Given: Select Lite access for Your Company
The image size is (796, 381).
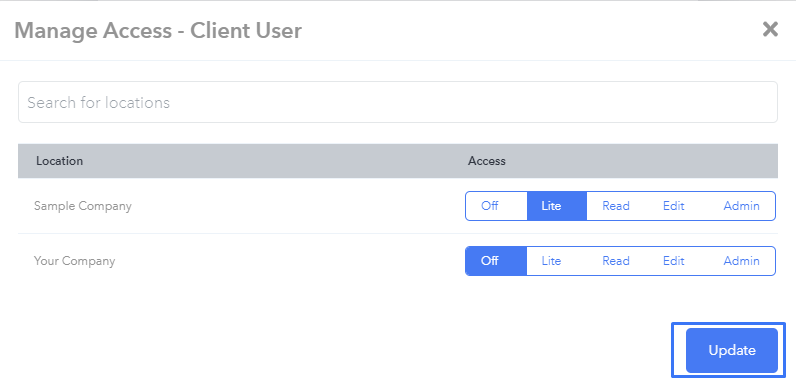Looking at the screenshot, I should pyautogui.click(x=551, y=261).
